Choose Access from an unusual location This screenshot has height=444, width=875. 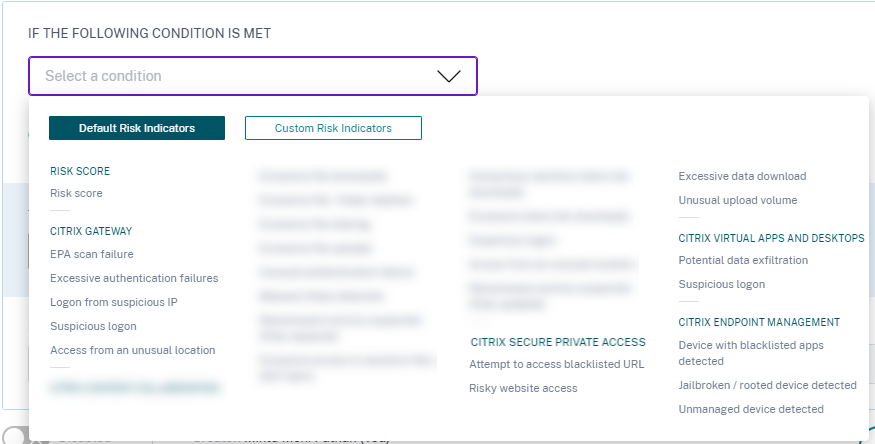(132, 350)
